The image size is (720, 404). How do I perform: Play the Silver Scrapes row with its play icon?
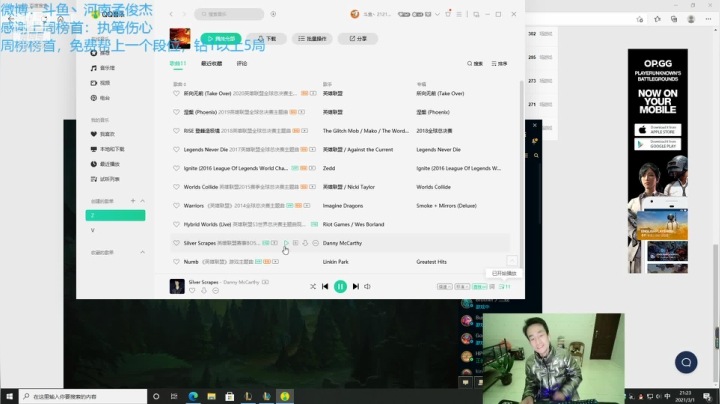point(286,243)
